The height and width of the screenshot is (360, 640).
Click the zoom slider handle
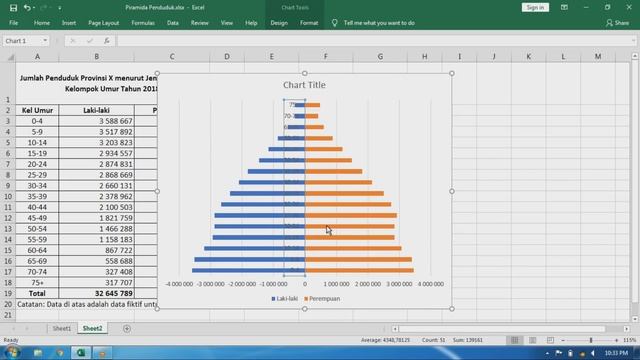[591, 340]
